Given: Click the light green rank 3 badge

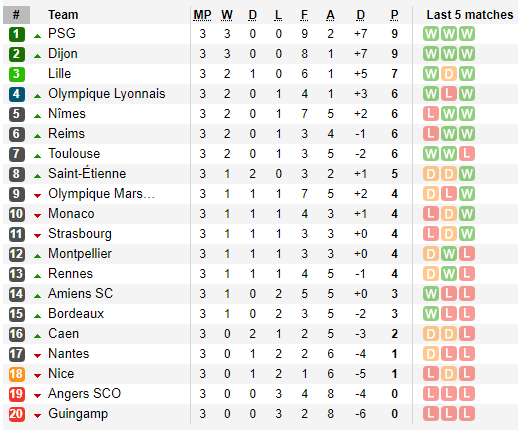Looking at the screenshot, I should (16, 74).
